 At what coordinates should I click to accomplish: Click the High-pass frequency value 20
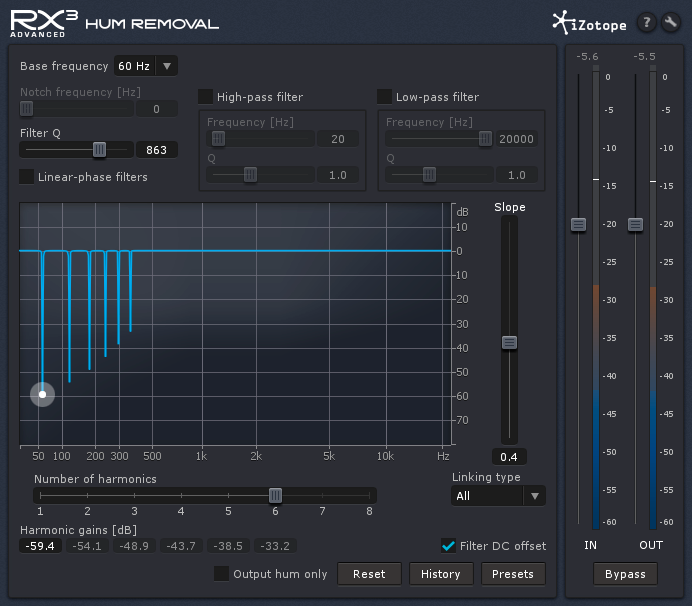[x=338, y=139]
